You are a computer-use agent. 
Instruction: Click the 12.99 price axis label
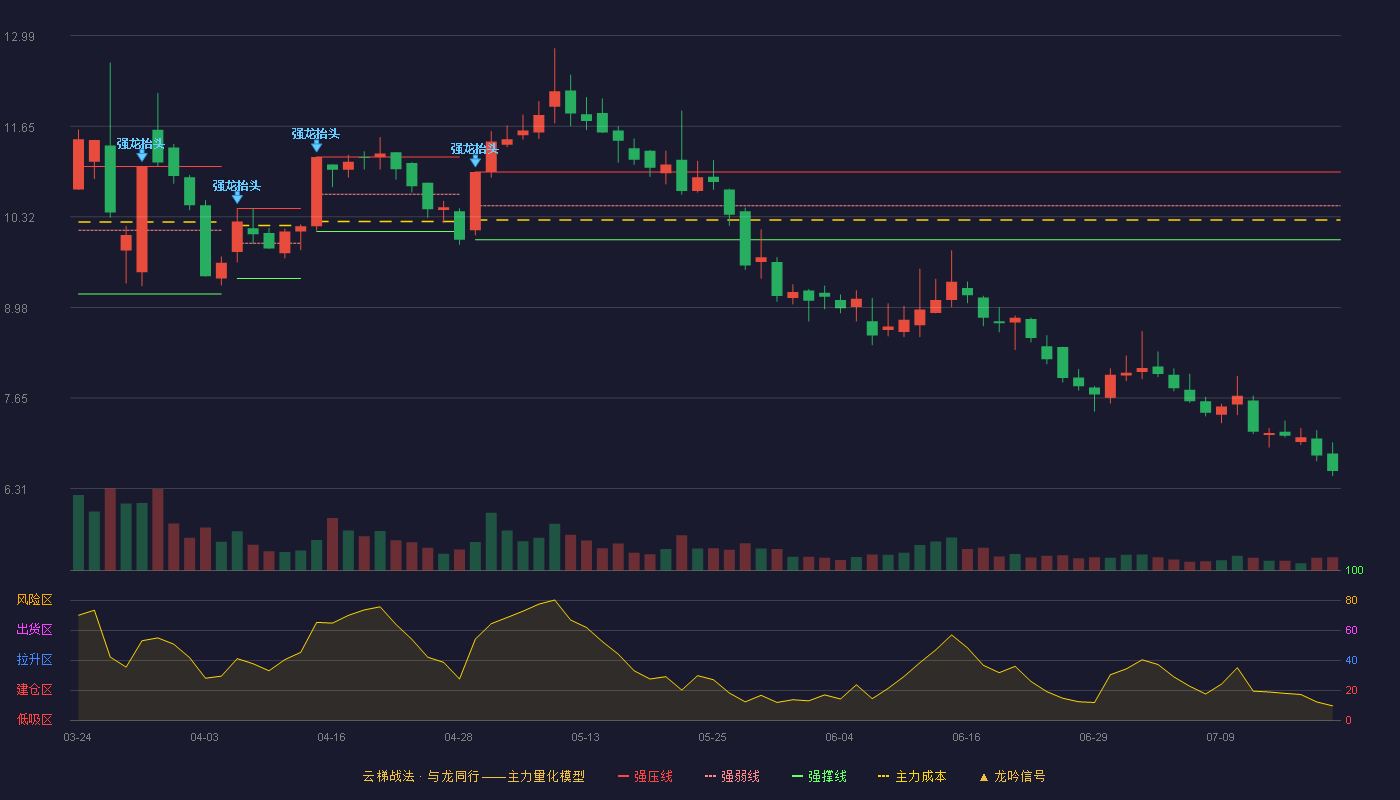(x=19, y=37)
